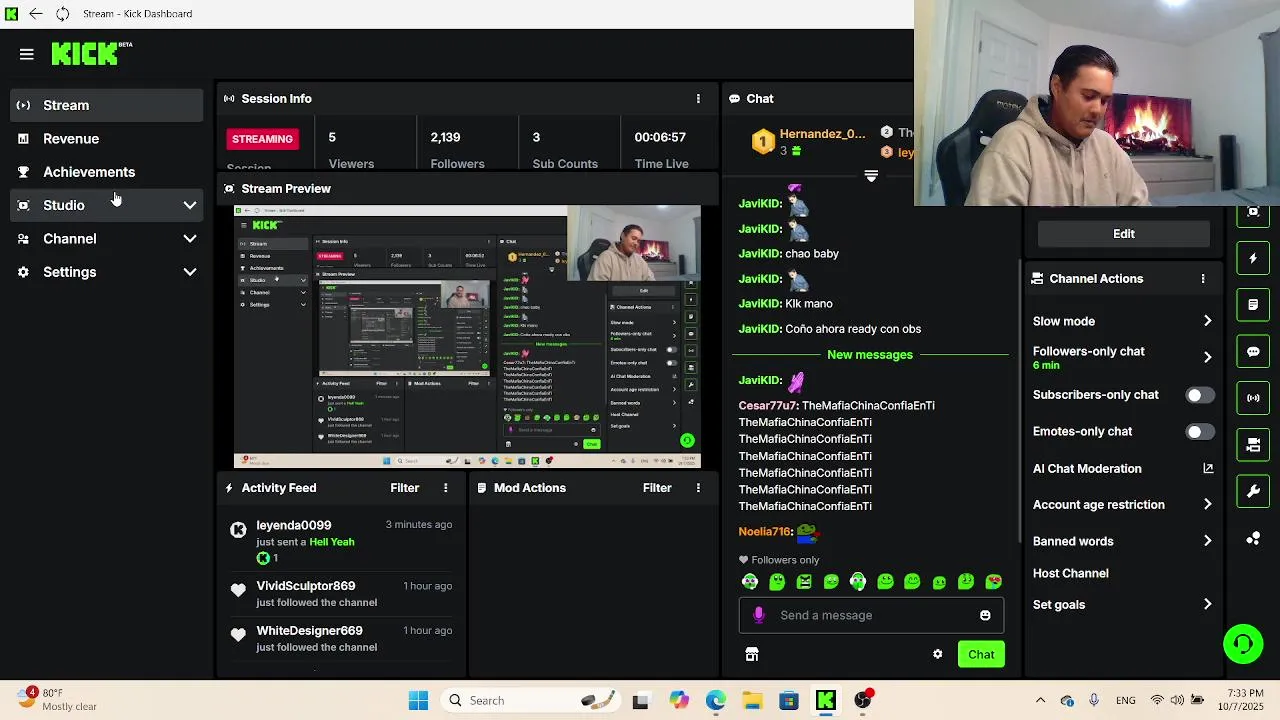Click username leyenda0099 in Activity Feed
1280x720 pixels.
[293, 525]
